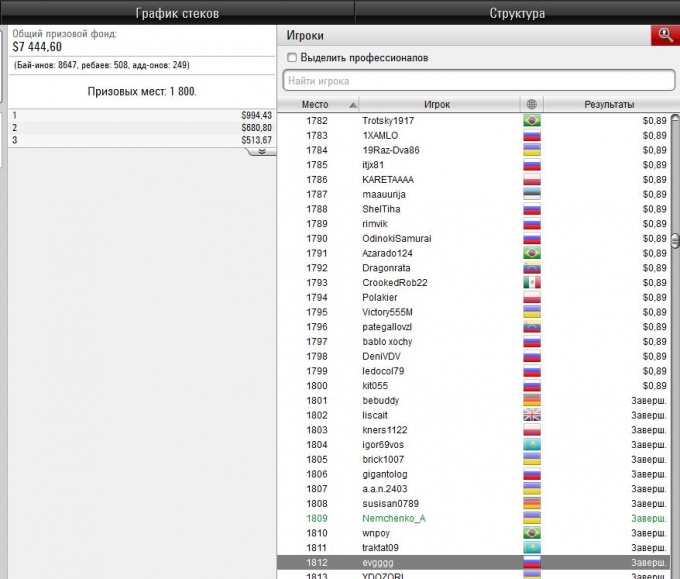Click Brazil flag for Trotsky1917

[532, 121]
